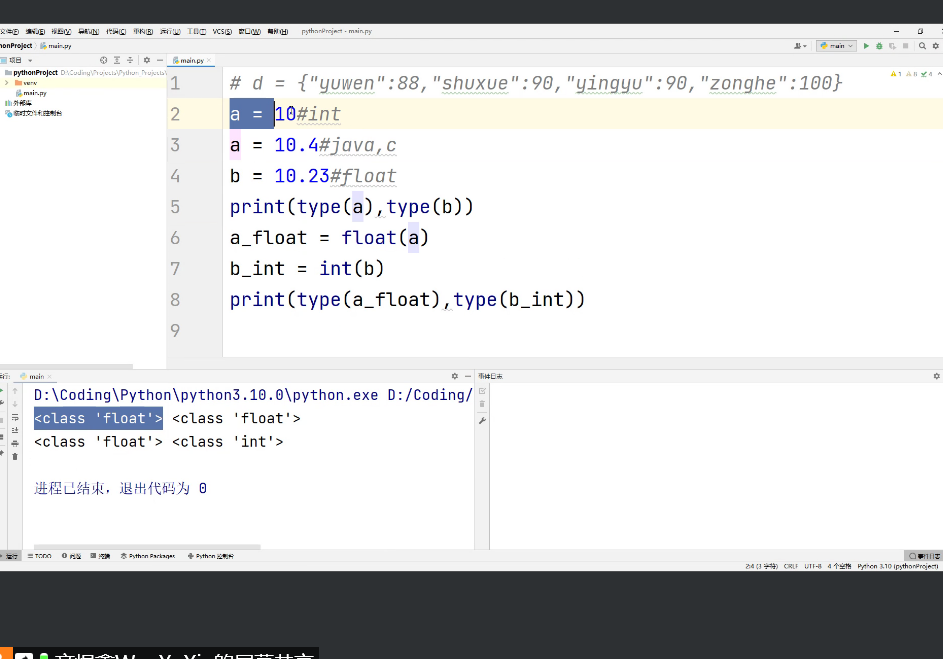Start debugging with the Debug bug icon
This screenshot has height=659, width=943.
pyautogui.click(x=879, y=46)
